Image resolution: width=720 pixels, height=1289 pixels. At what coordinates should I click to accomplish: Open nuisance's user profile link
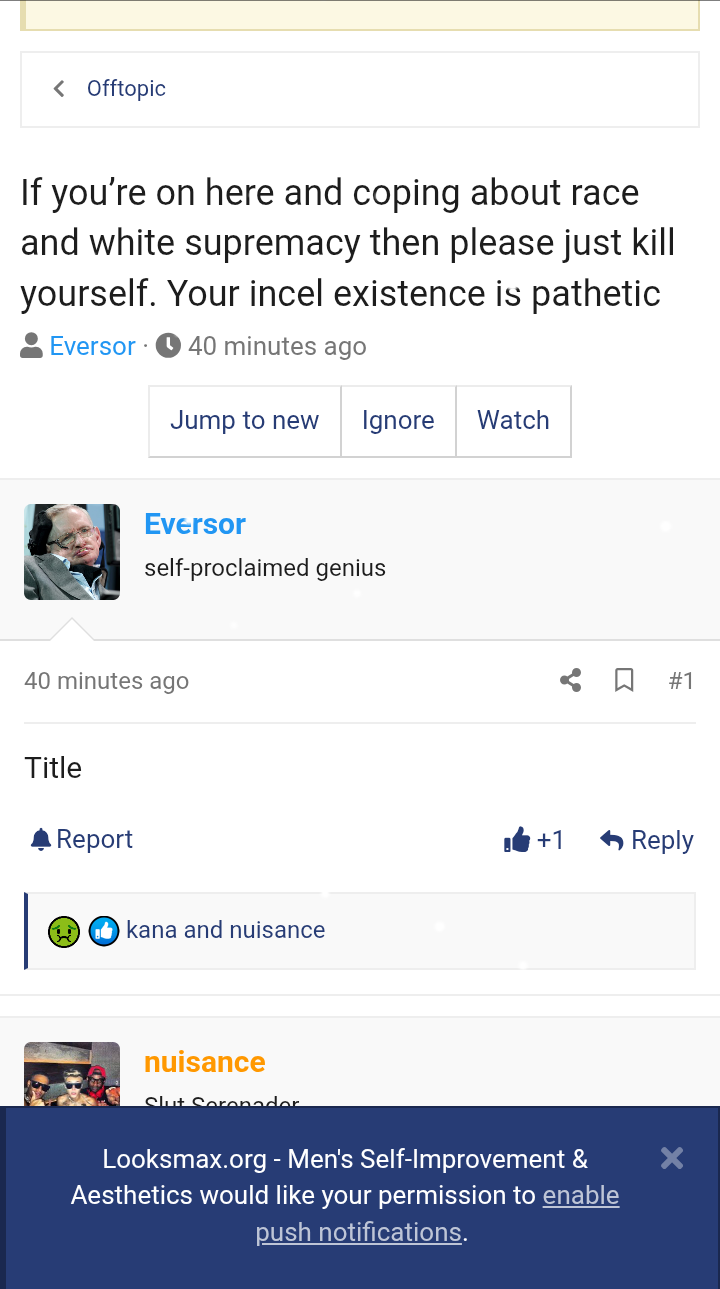(205, 1062)
